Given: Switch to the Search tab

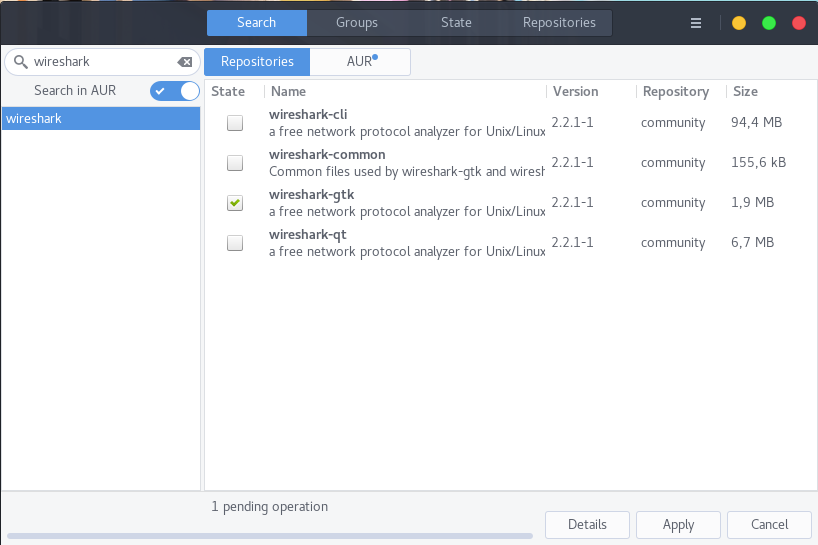Looking at the screenshot, I should (x=257, y=23).
